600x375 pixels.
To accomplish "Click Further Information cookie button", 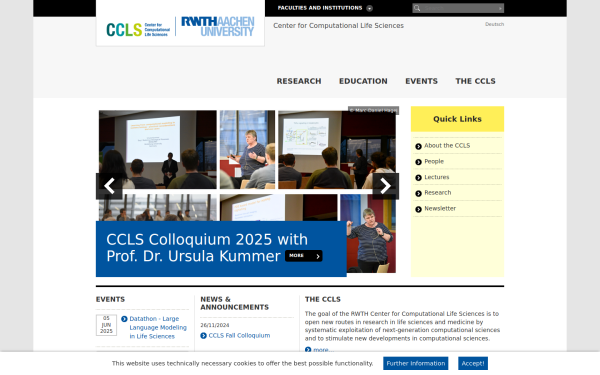I will coord(416,364).
